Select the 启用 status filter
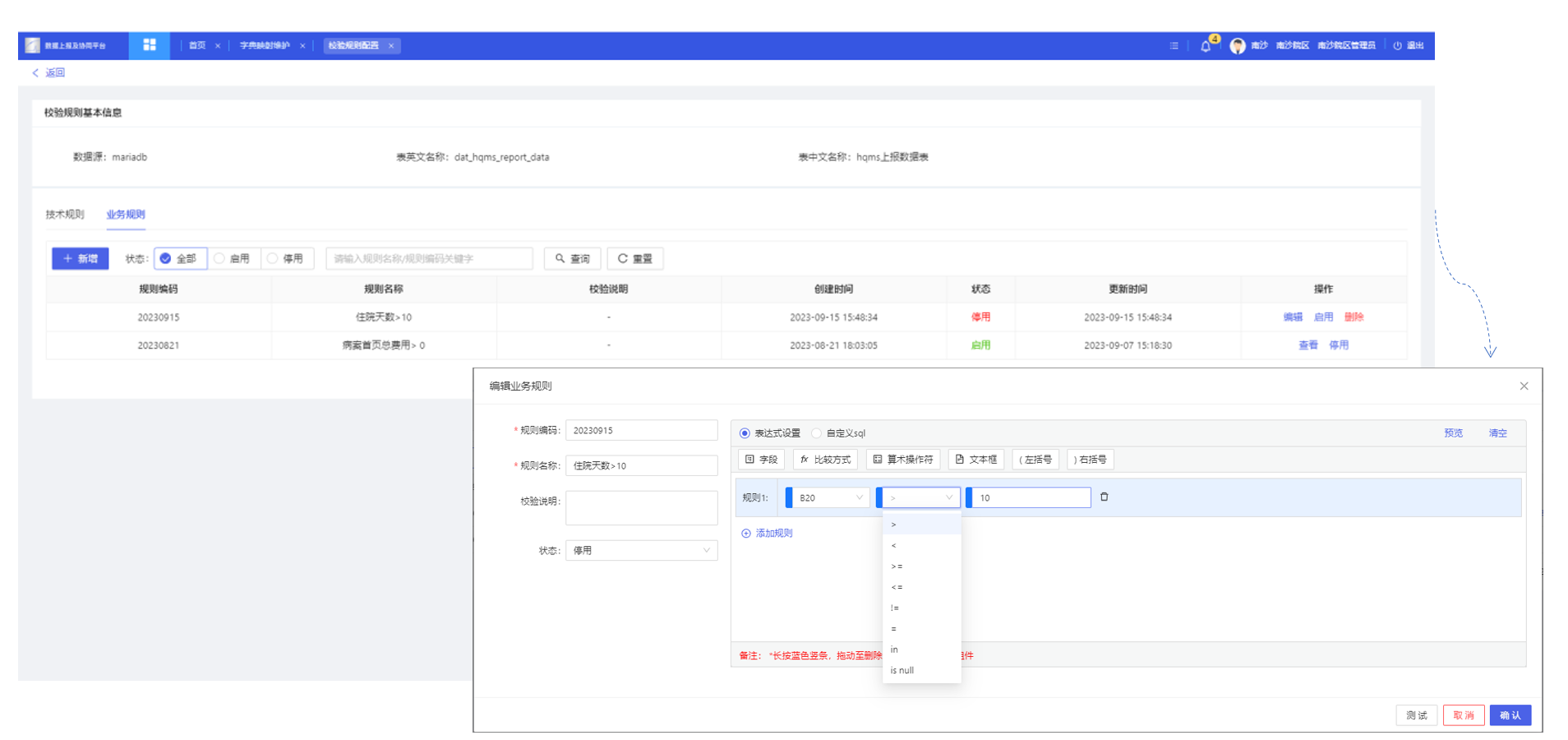 click(x=233, y=258)
